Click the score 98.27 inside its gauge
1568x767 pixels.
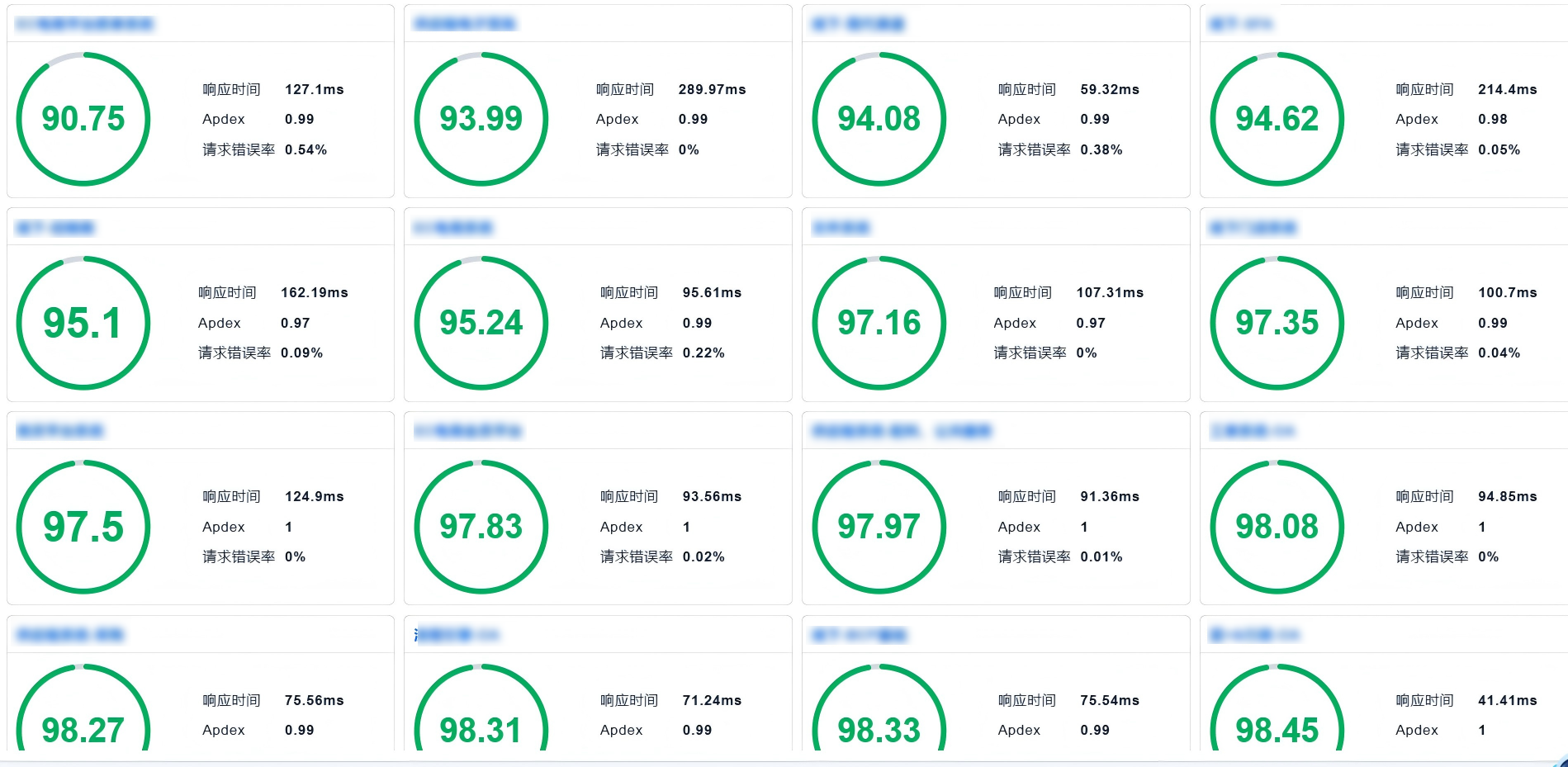[x=83, y=730]
